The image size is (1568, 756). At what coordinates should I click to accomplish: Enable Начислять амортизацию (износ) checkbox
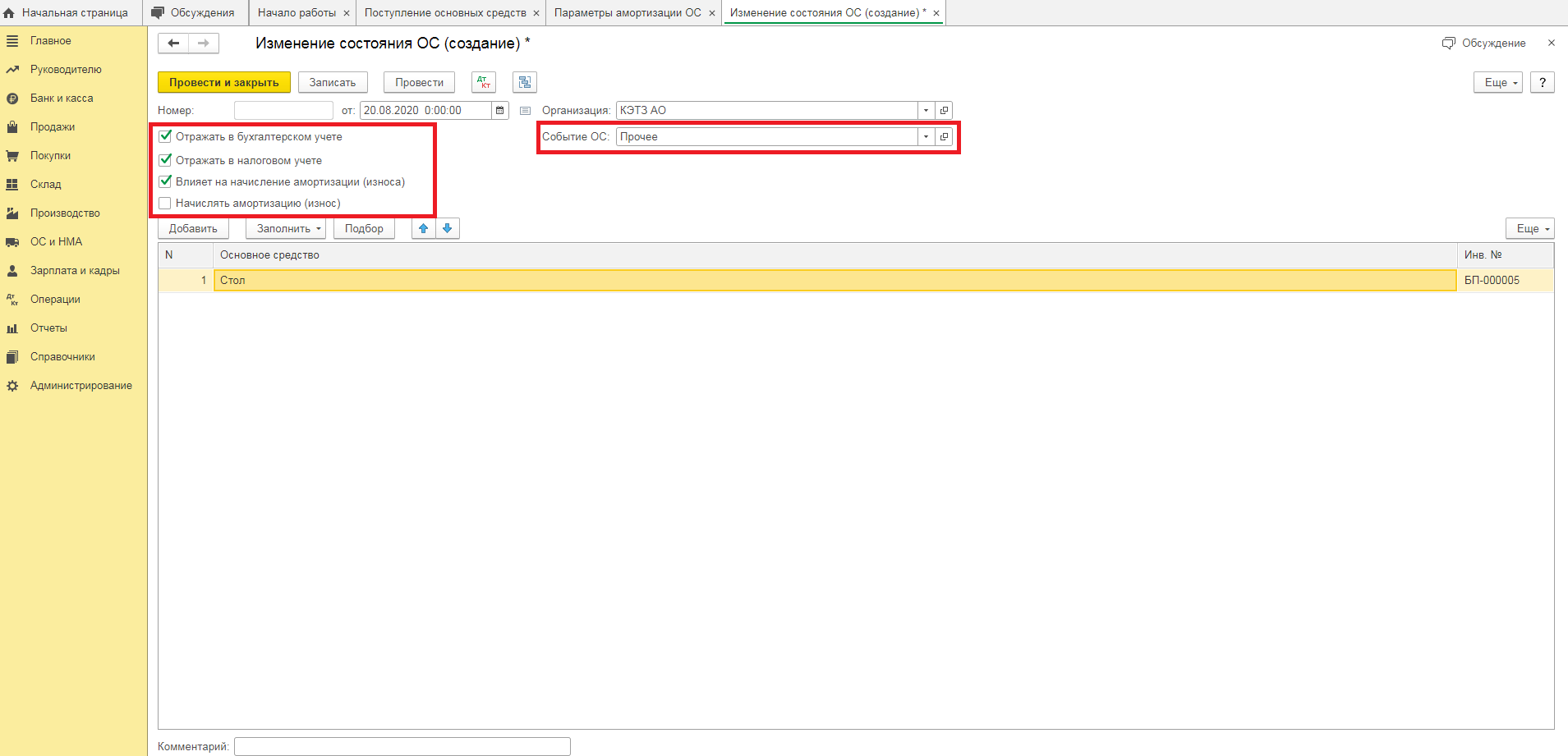[165, 203]
